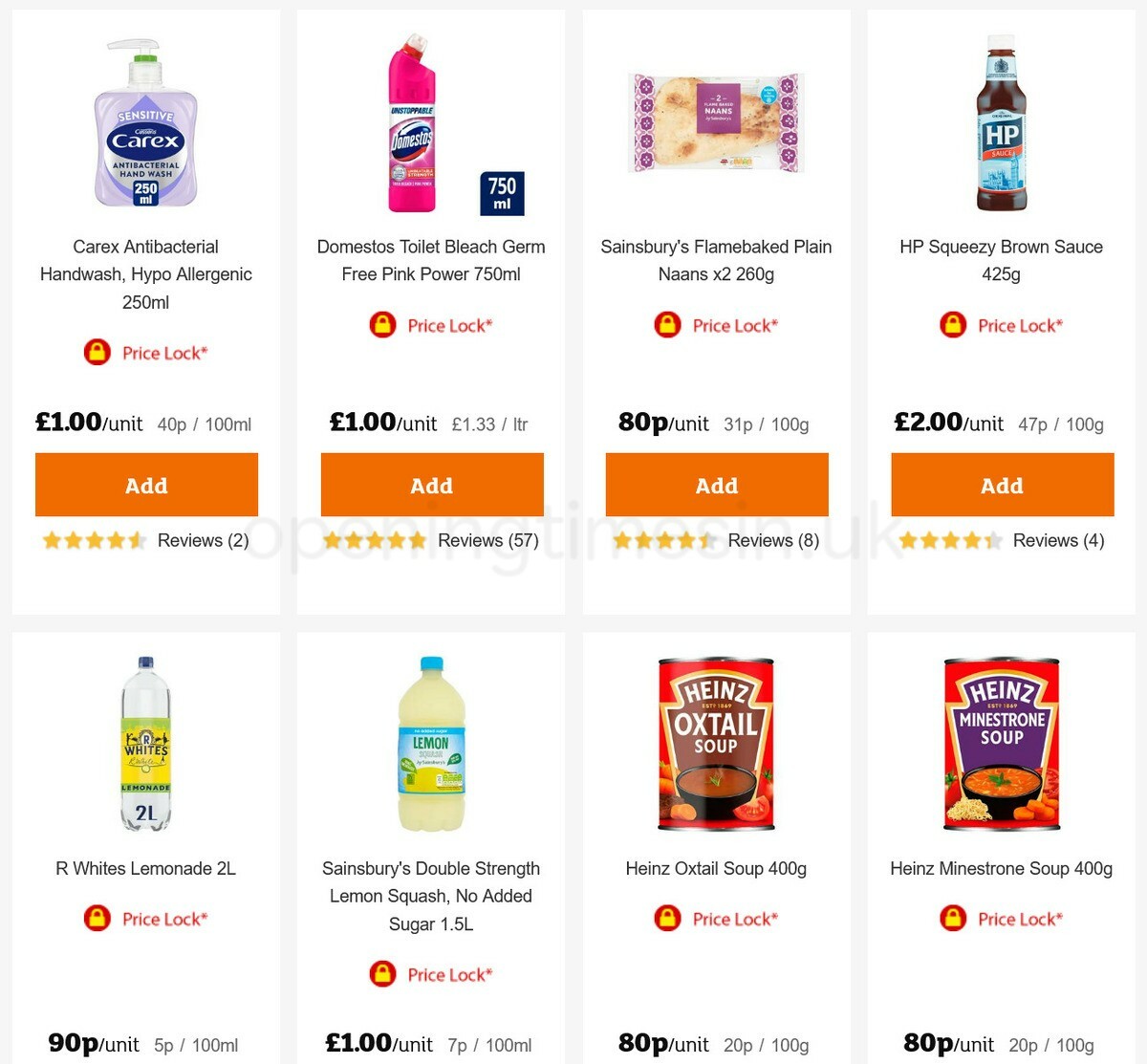Click the Price Lock padlock icon under Domestos bleach
This screenshot has width=1147, height=1064.
[382, 325]
